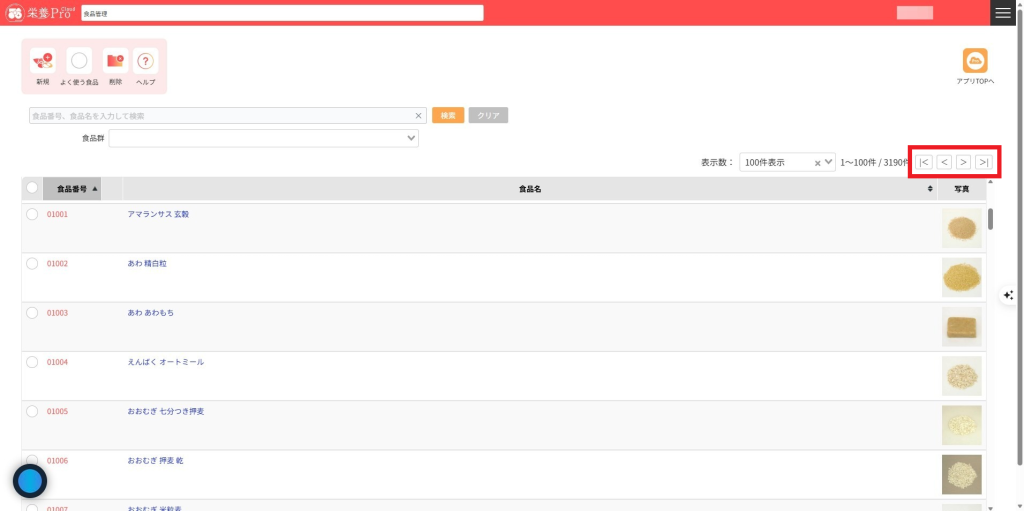Toggle the select-all checkbox in table header

tap(32, 188)
